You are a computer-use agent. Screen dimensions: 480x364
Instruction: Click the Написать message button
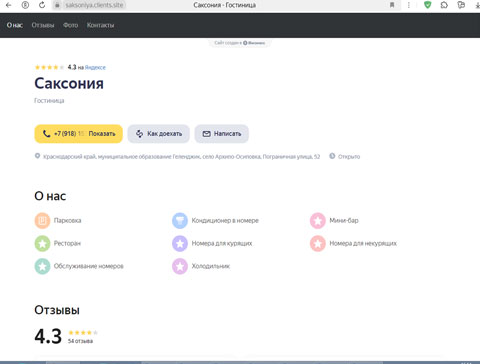pos(222,134)
